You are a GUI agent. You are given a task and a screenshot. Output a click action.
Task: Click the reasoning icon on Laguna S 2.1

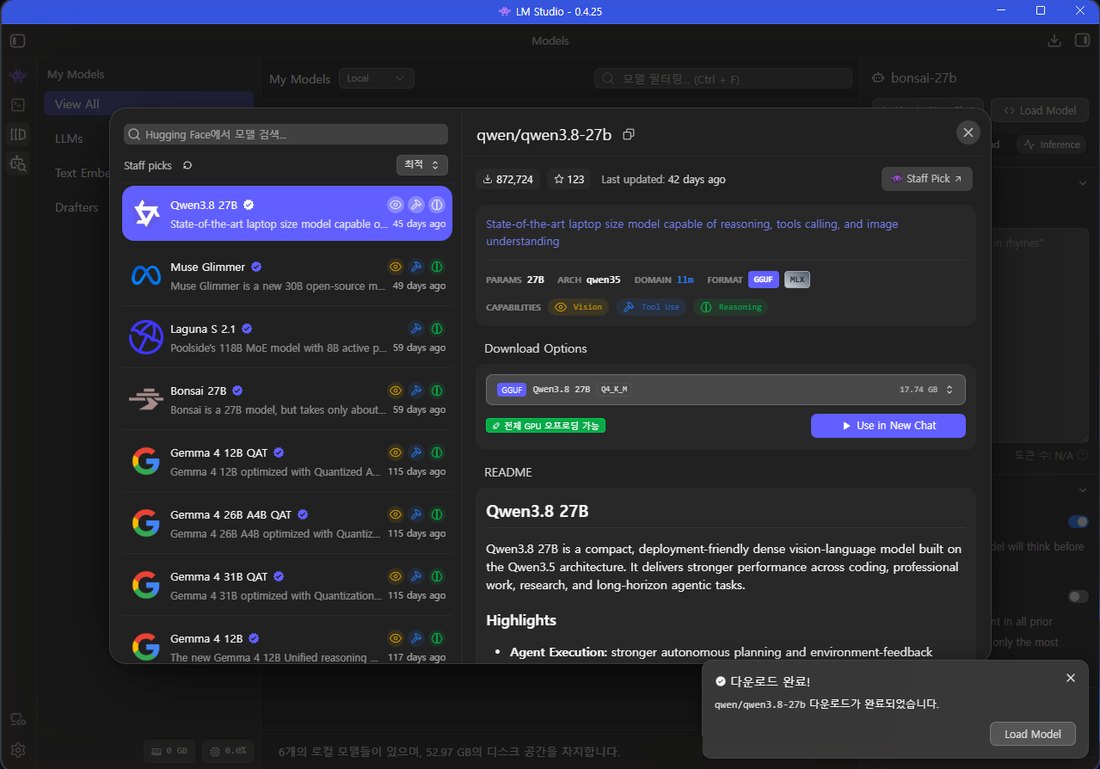[x=436, y=328]
